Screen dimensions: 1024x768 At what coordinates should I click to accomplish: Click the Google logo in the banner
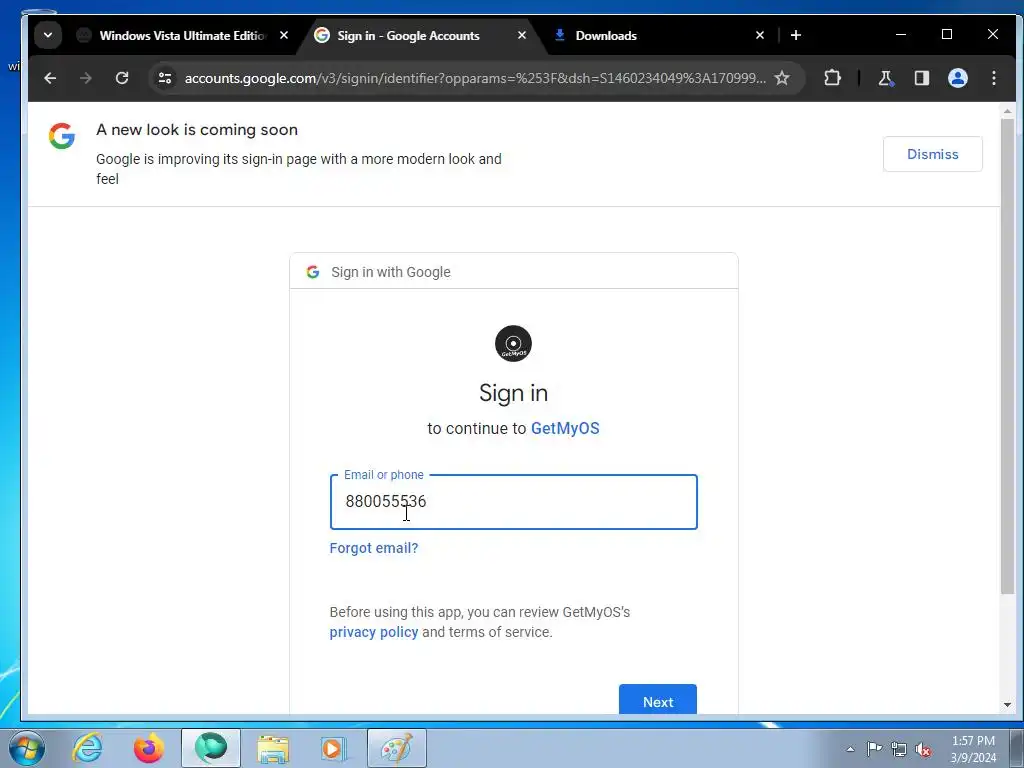pos(62,136)
